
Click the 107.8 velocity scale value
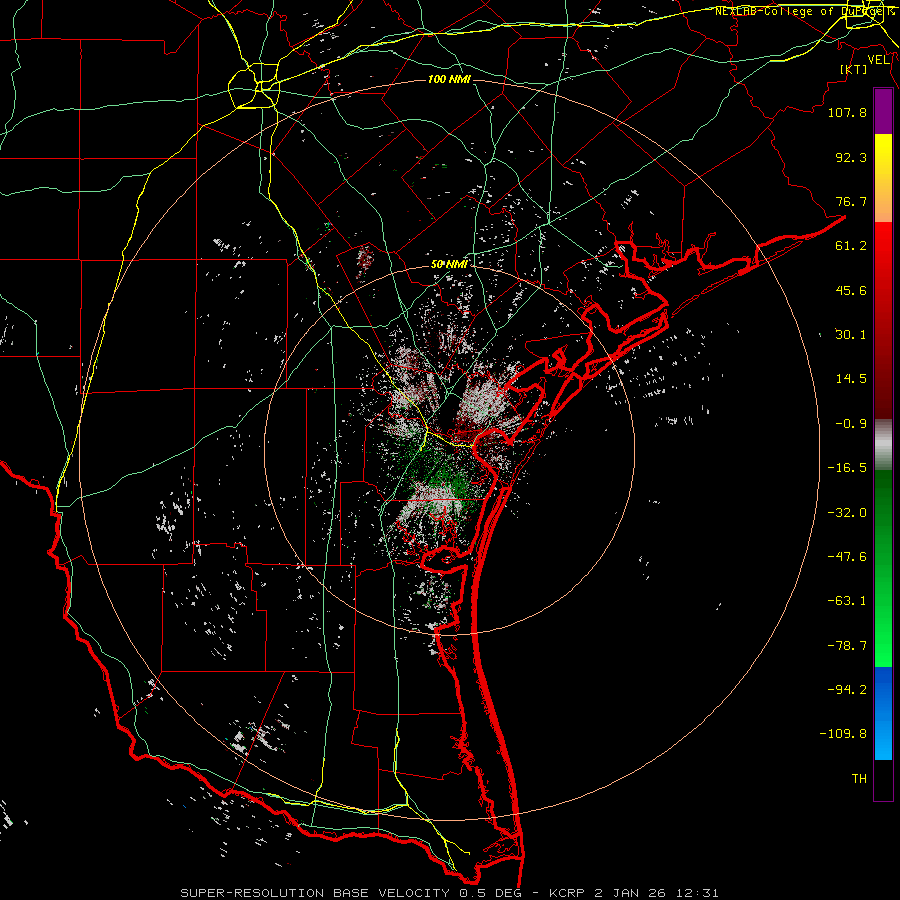[x=847, y=112]
